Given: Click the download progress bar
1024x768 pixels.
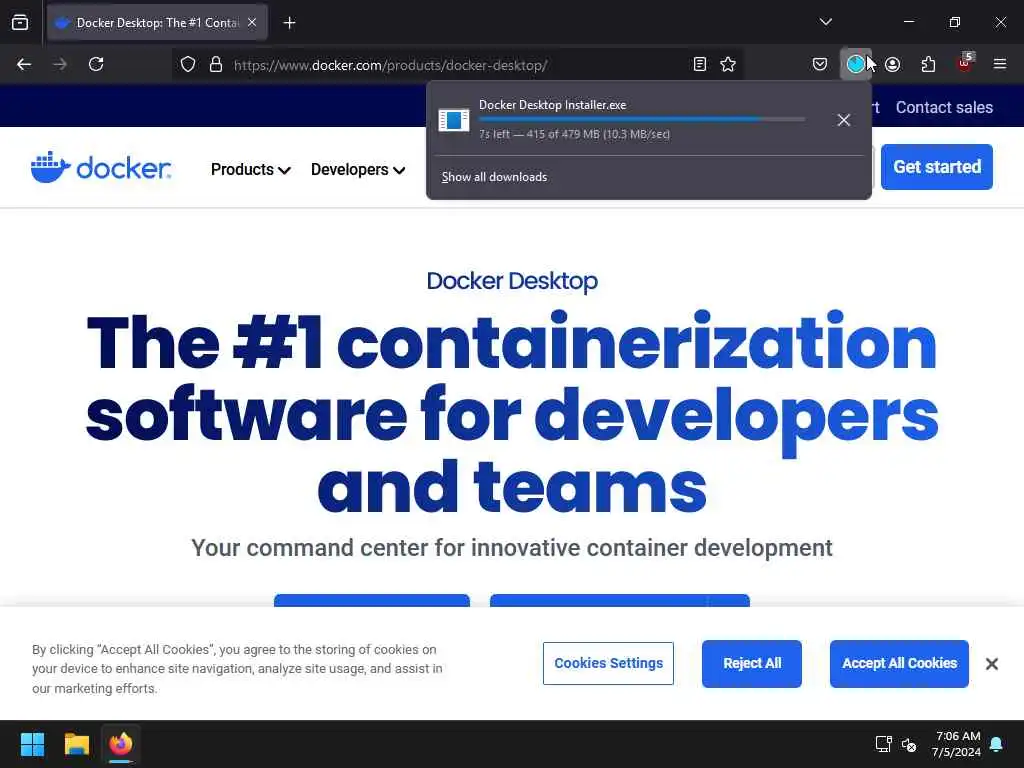Looking at the screenshot, I should point(641,120).
